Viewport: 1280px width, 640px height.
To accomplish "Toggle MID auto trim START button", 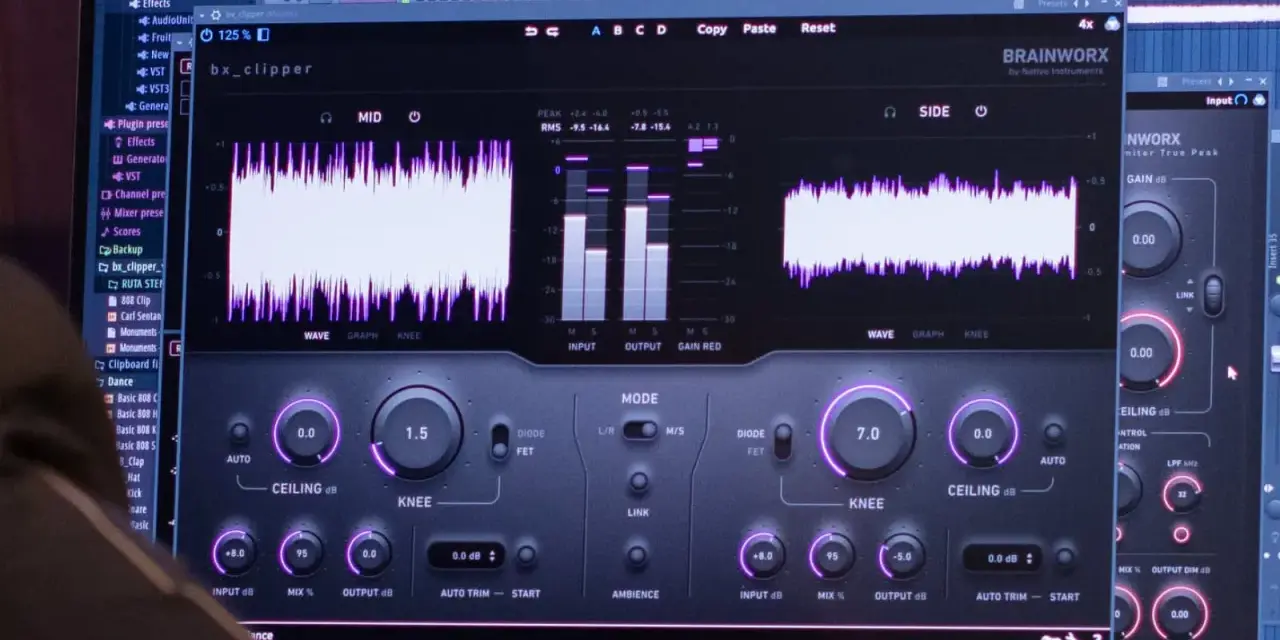I will (526, 556).
